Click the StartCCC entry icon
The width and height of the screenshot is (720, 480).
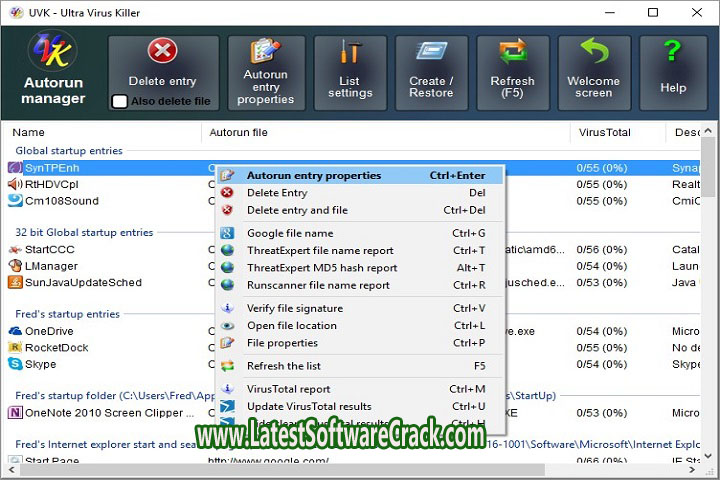tap(15, 249)
